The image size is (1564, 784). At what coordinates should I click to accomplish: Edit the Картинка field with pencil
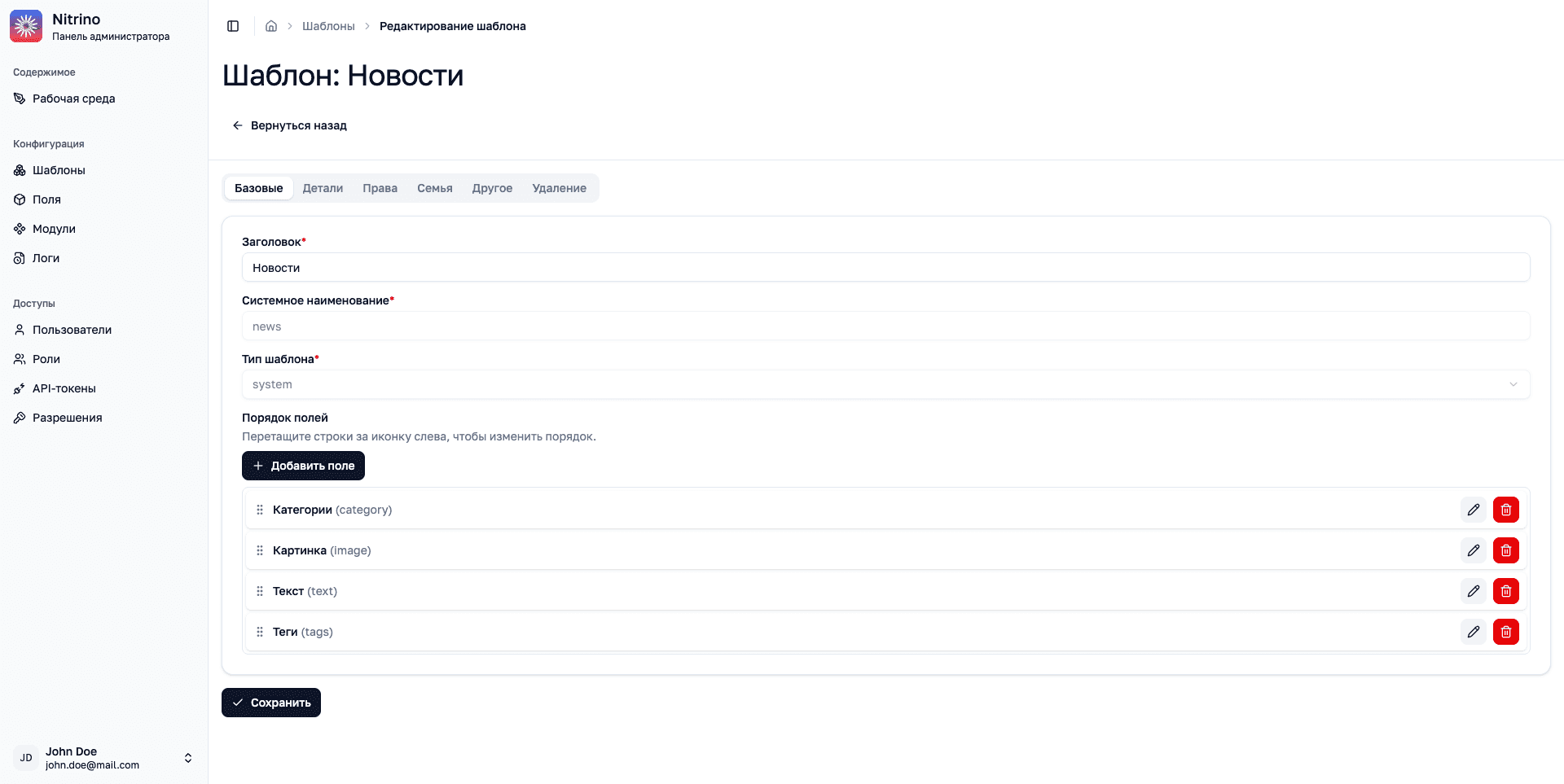click(x=1474, y=550)
